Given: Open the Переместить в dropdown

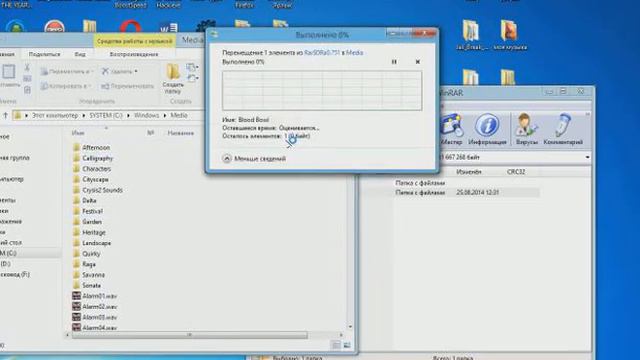Looking at the screenshot, I should click(x=67, y=71).
